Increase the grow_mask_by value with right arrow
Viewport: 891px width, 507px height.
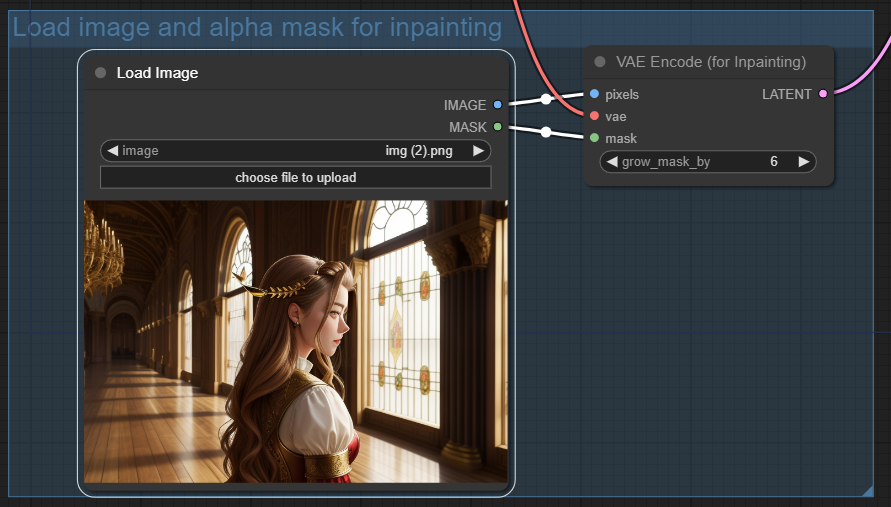pos(803,161)
